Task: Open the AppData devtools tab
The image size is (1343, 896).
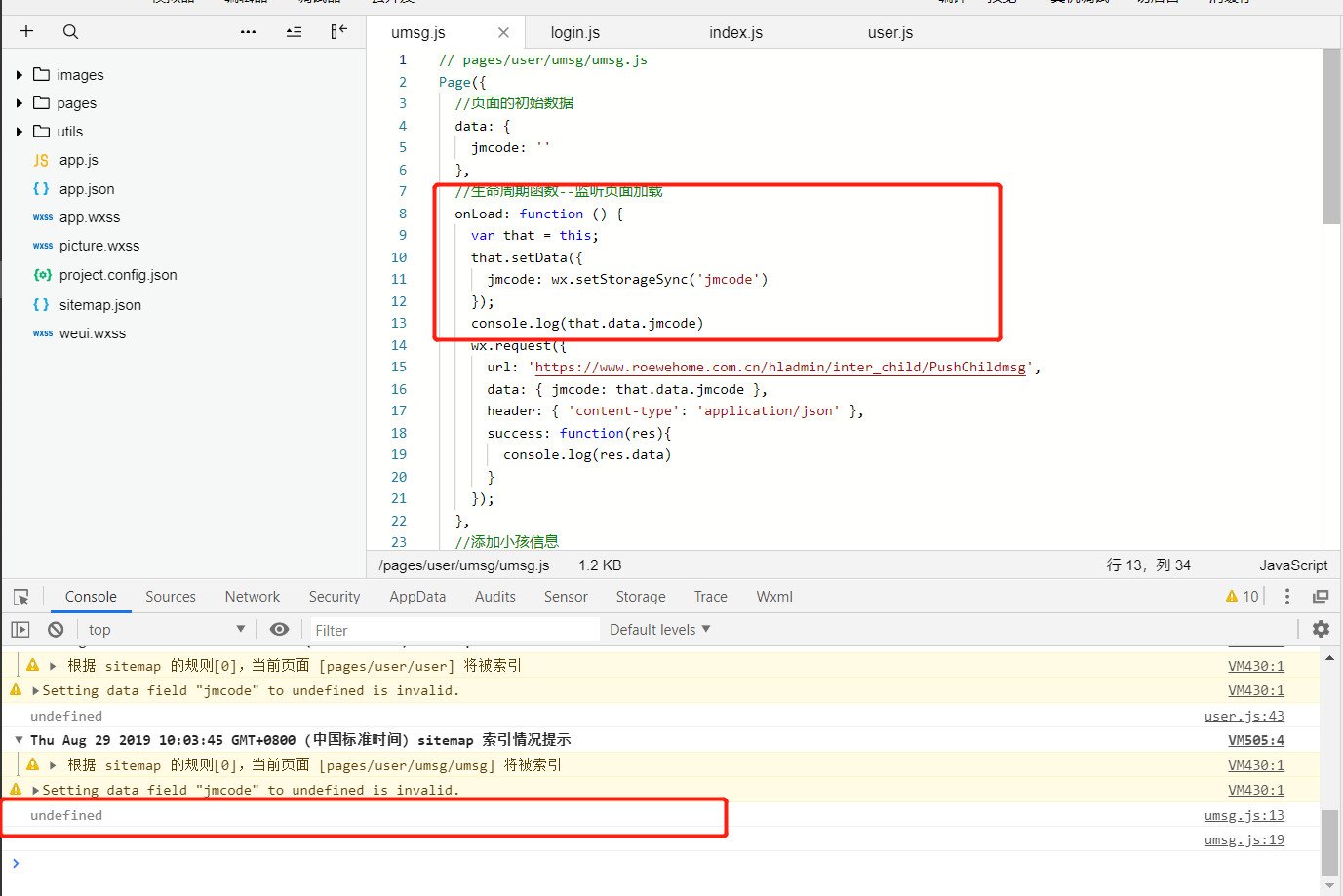Action: 417,597
